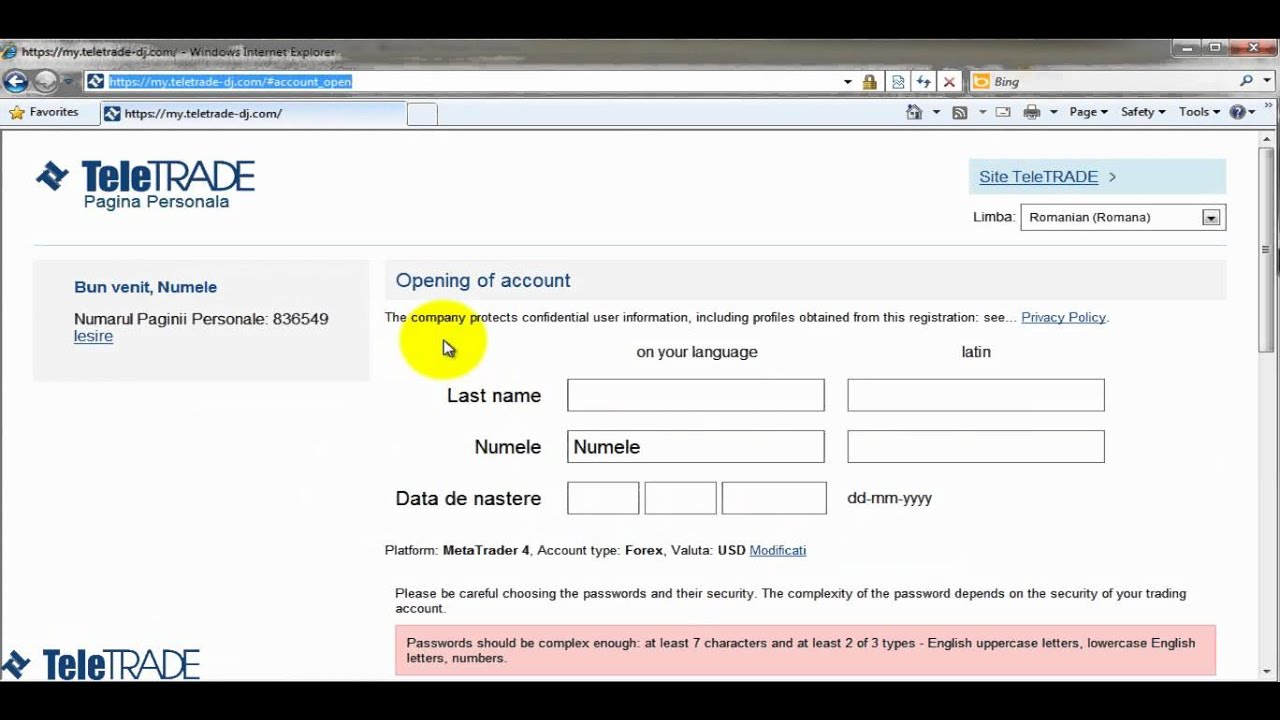Open the Safety menu
1280x720 pixels.
[x=1143, y=112]
